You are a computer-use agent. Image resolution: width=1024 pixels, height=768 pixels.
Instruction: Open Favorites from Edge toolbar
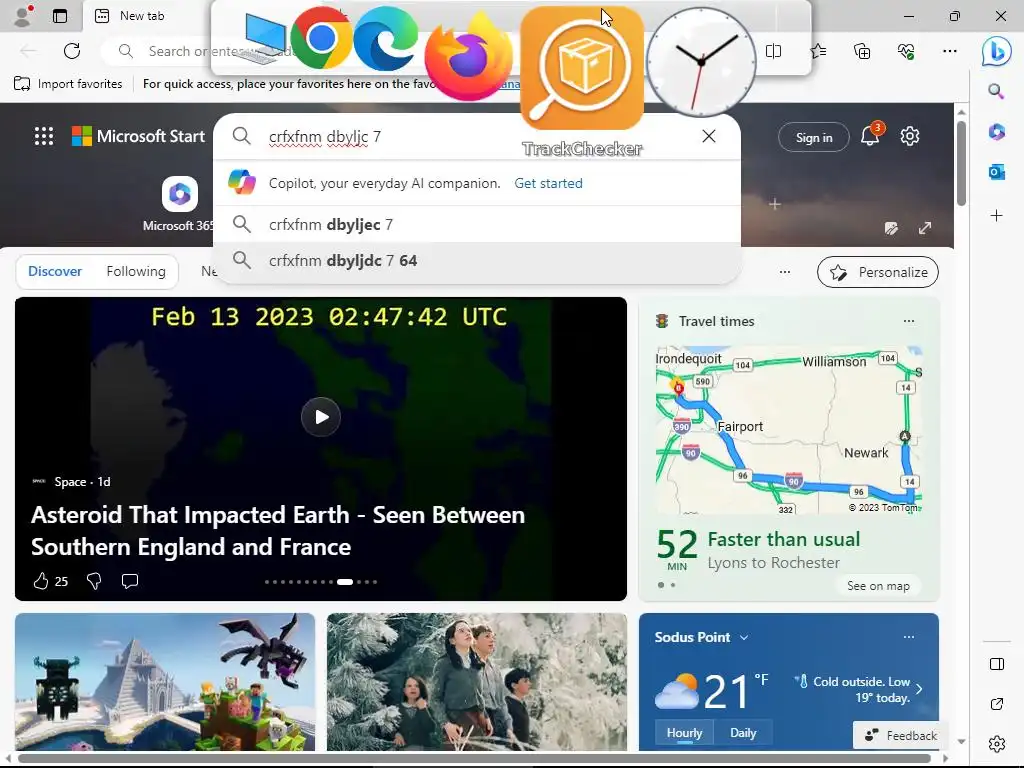click(x=818, y=51)
